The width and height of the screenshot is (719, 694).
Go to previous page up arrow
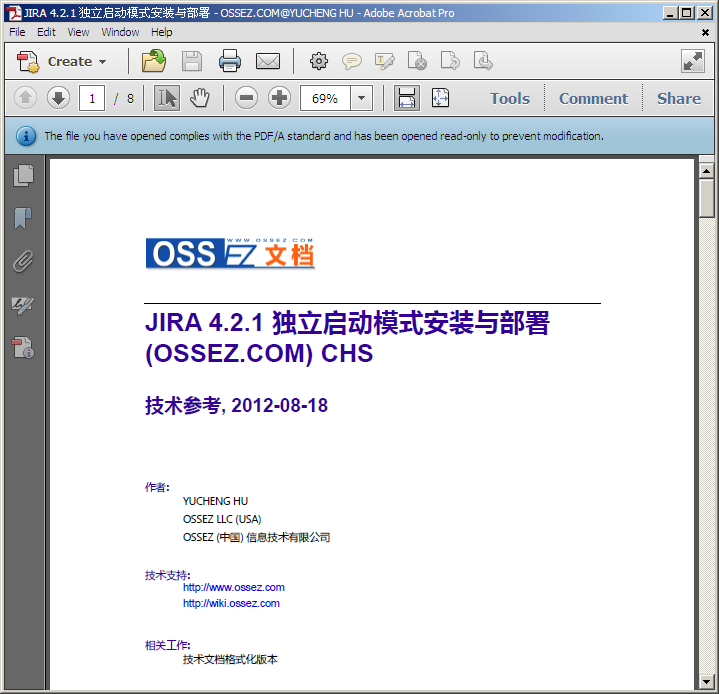pos(26,98)
